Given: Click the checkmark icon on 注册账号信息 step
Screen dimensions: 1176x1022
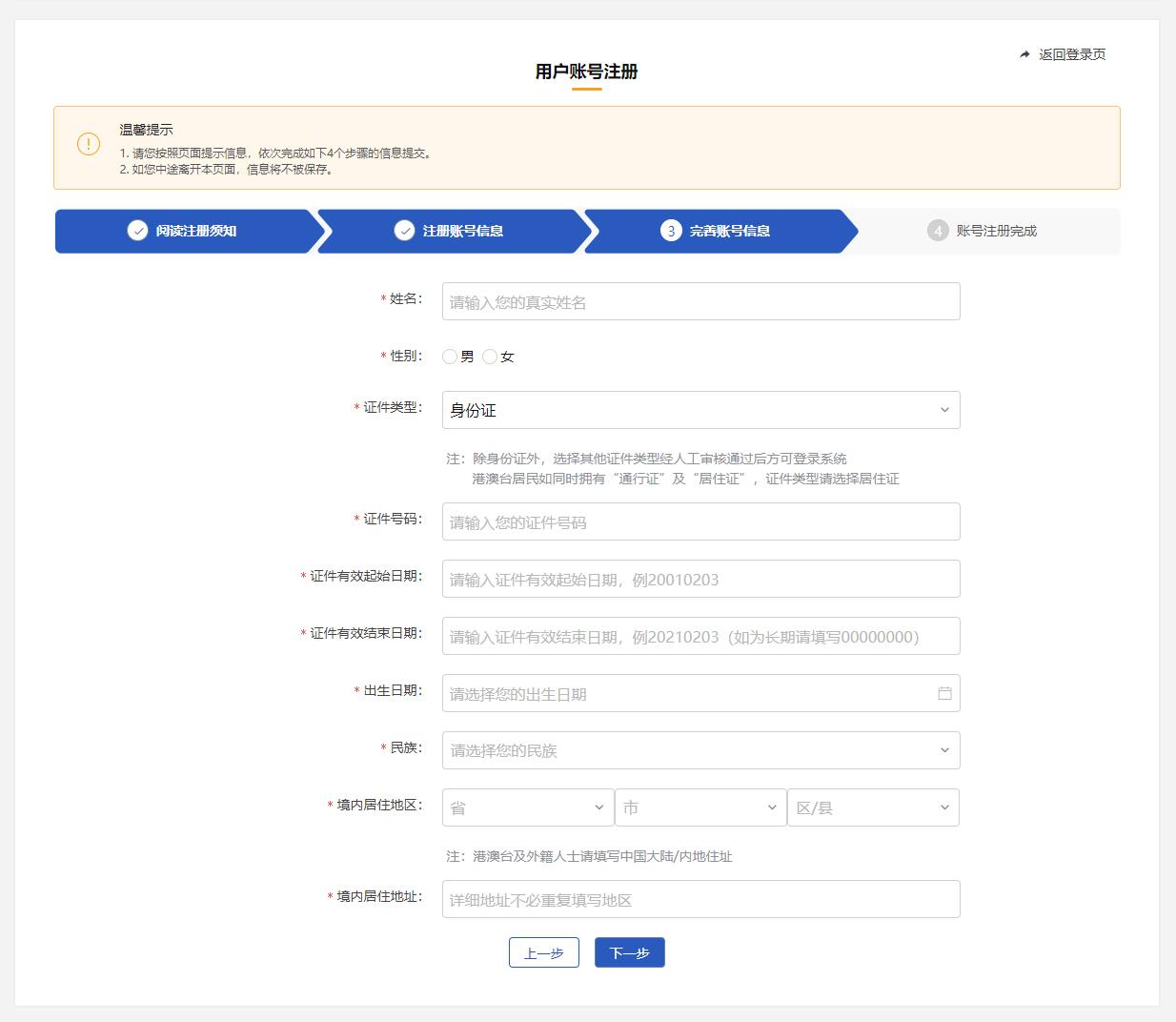Looking at the screenshot, I should (x=404, y=231).
